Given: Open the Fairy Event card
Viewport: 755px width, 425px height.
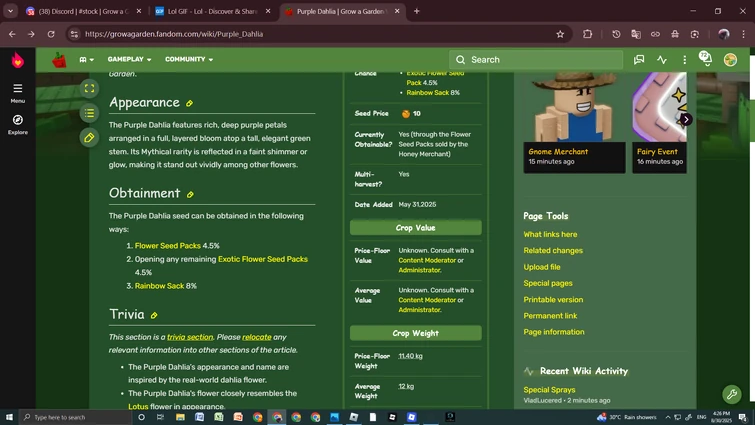Looking at the screenshot, I should pos(659,123).
